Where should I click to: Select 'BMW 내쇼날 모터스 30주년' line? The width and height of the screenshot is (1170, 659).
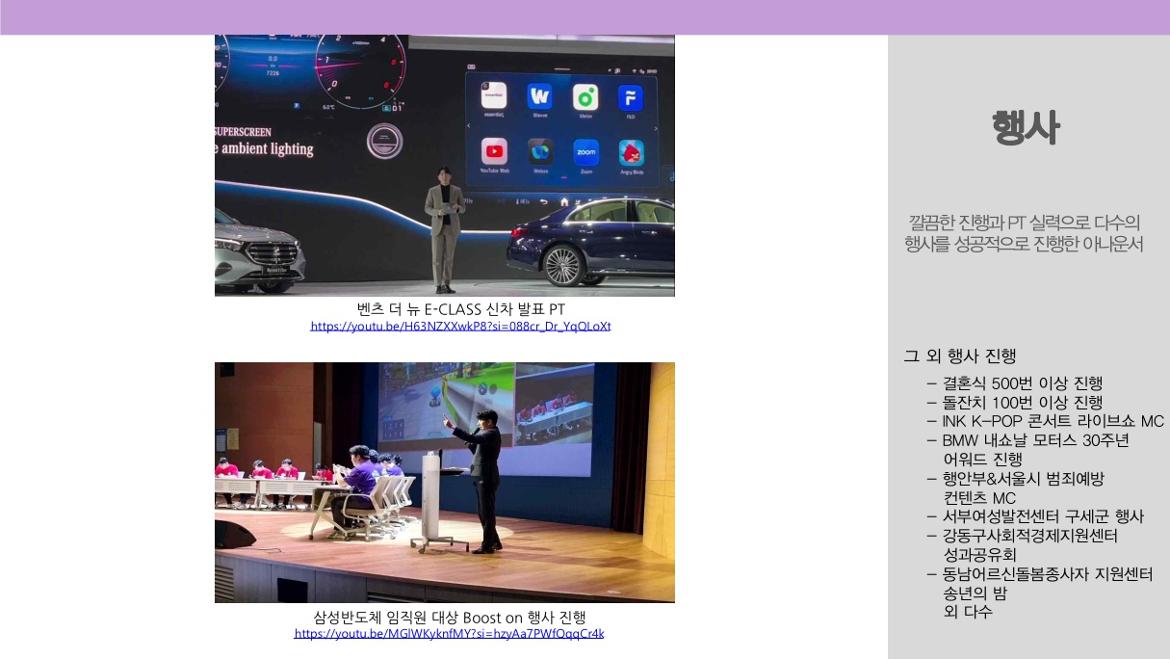pos(1036,440)
